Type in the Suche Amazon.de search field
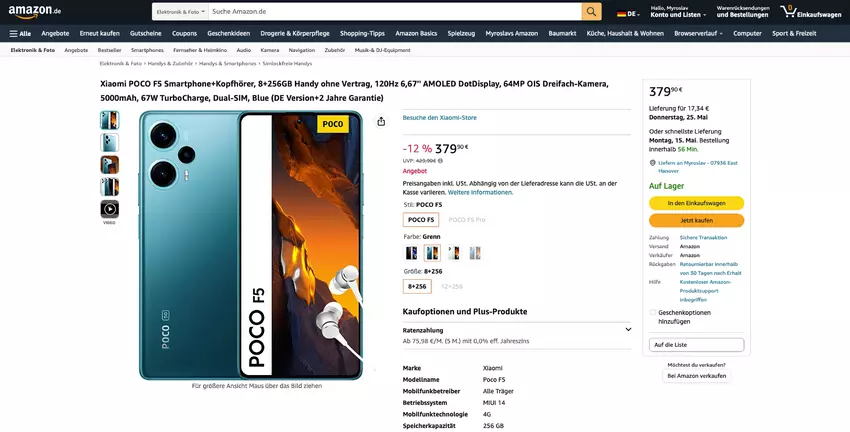The height and width of the screenshot is (432, 850). pos(393,12)
